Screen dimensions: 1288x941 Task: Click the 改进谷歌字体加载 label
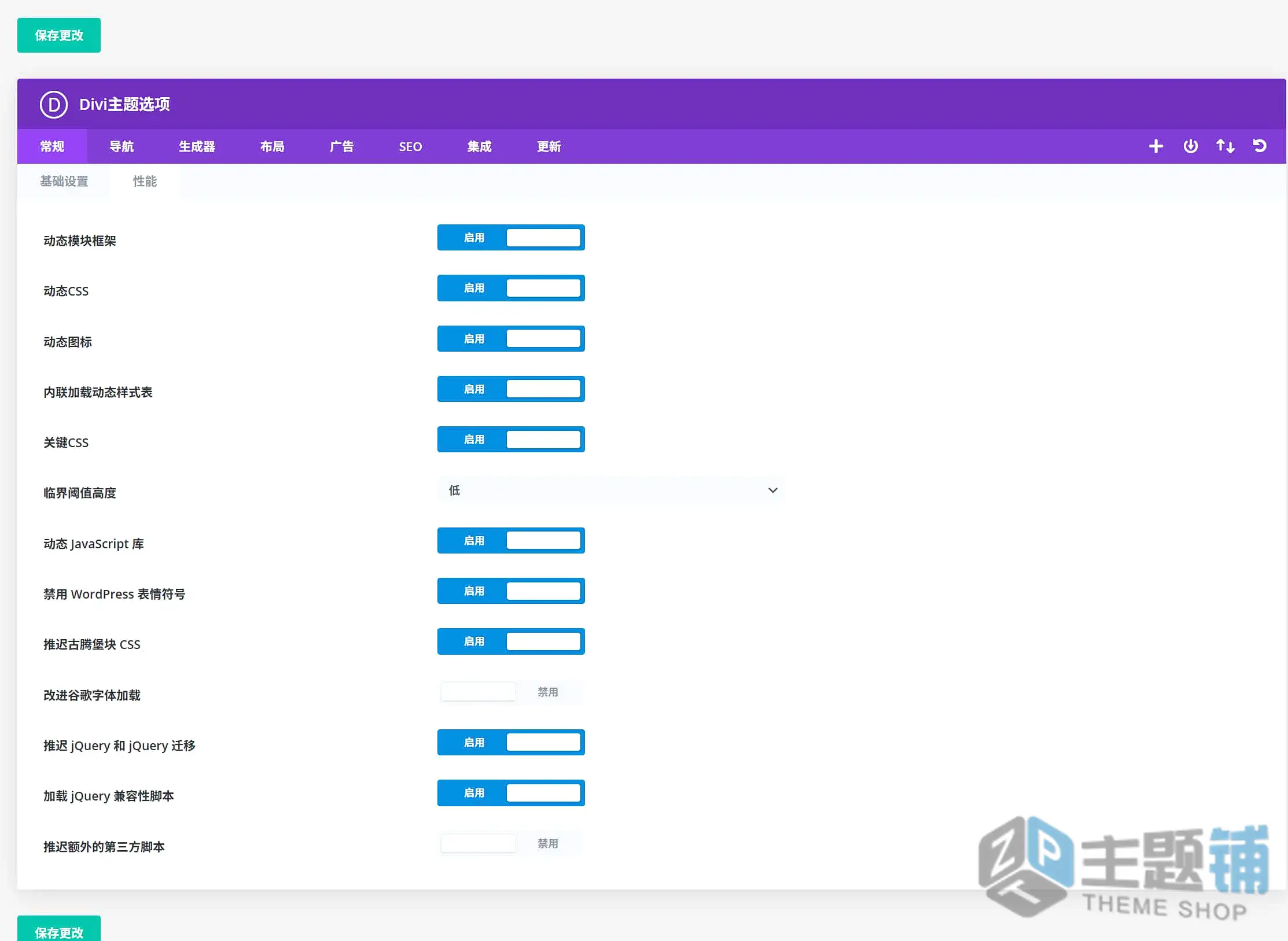pyautogui.click(x=92, y=695)
